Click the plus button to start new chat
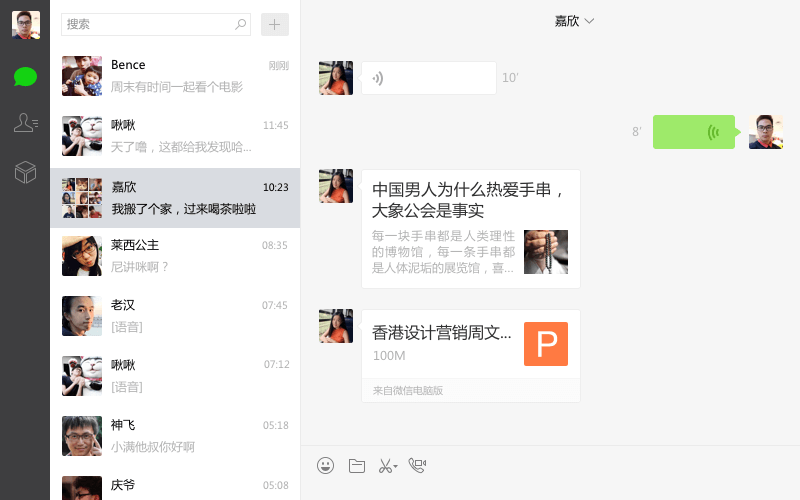Image resolution: width=800 pixels, height=500 pixels. (274, 24)
